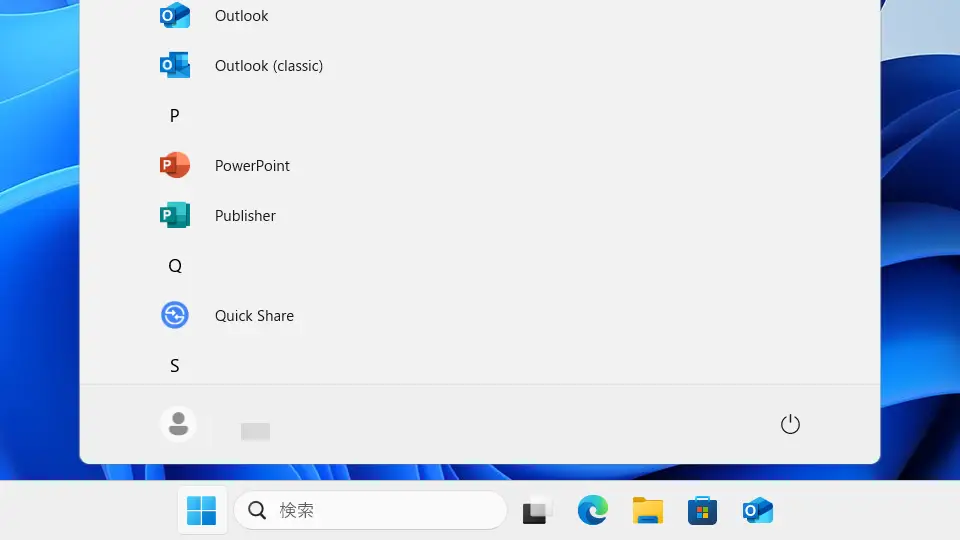Jump to letter S section header
This screenshot has height=540, width=960.
174,366
